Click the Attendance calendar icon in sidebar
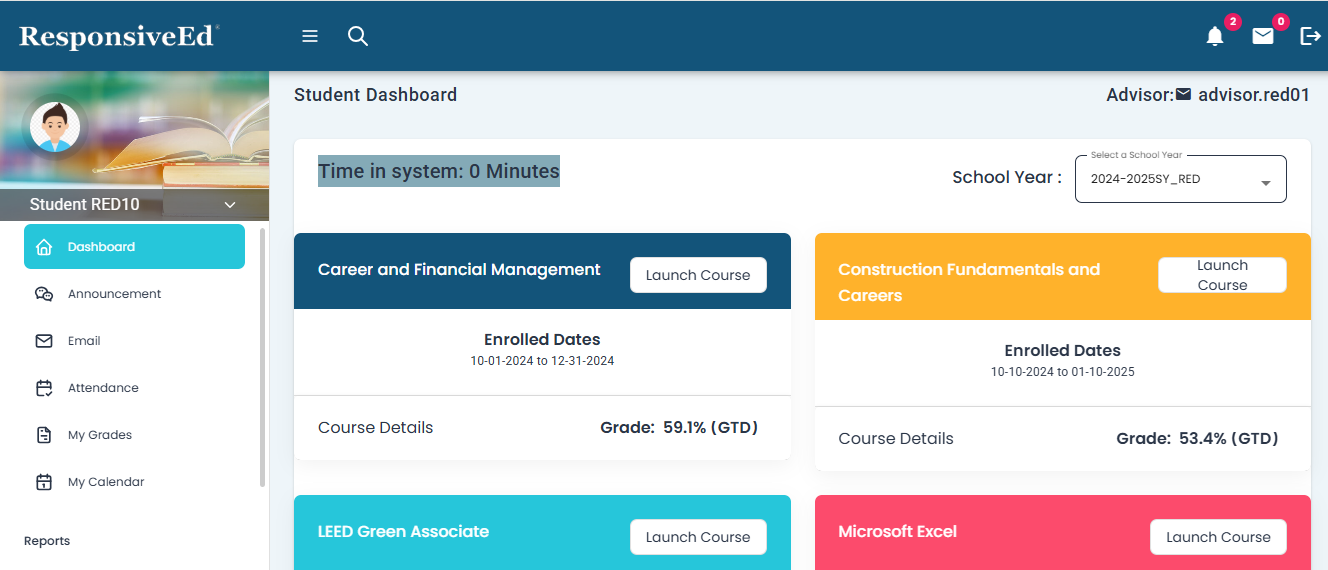The width and height of the screenshot is (1328, 570). tap(44, 388)
